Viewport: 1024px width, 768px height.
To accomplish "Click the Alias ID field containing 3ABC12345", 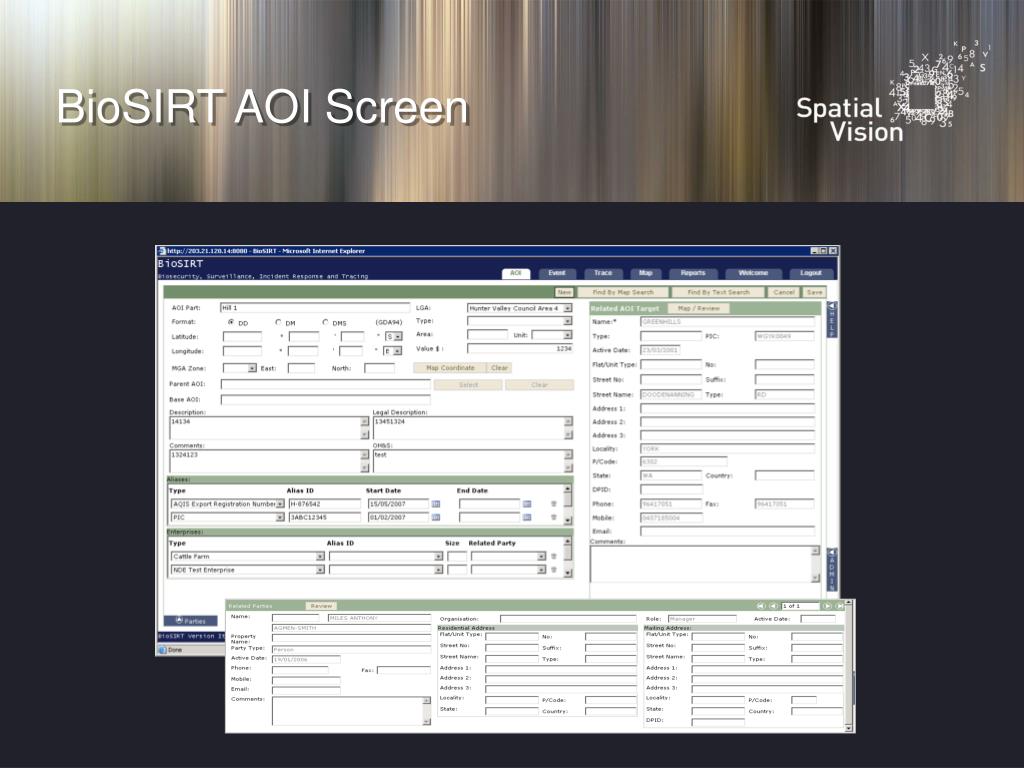I will click(325, 517).
